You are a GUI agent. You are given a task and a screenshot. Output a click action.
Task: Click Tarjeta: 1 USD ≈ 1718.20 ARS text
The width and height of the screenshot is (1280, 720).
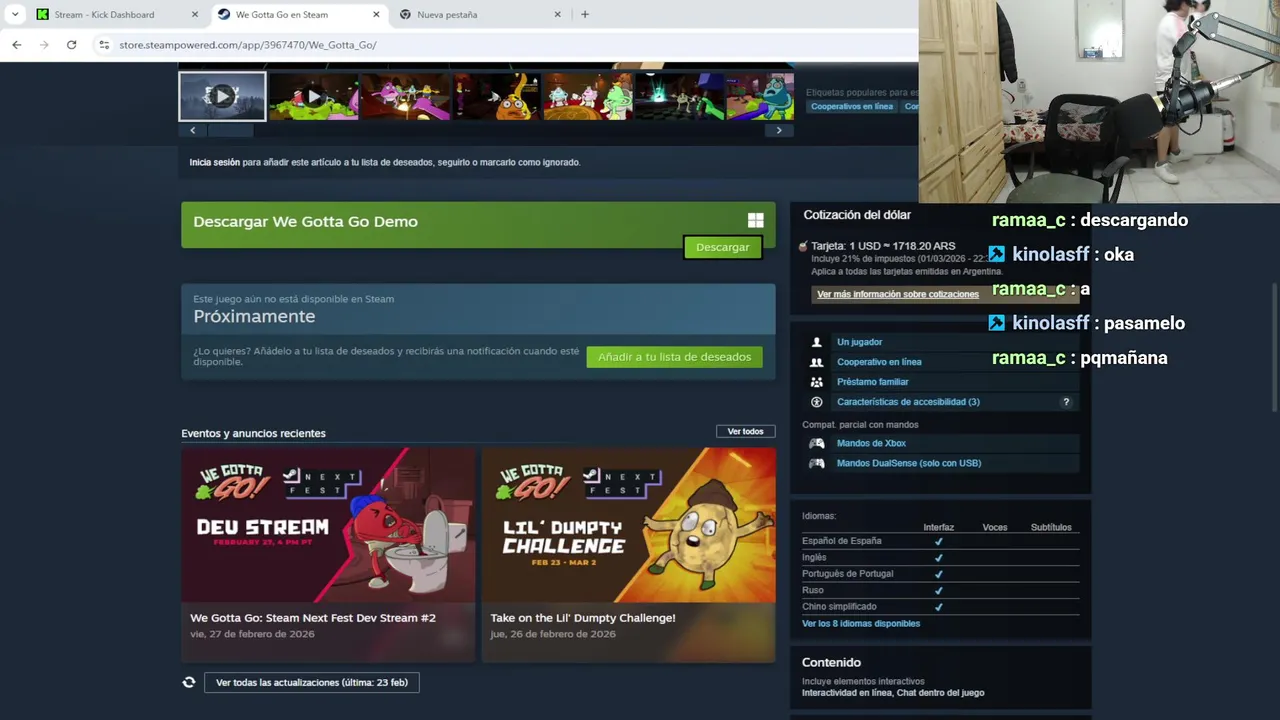(x=883, y=246)
